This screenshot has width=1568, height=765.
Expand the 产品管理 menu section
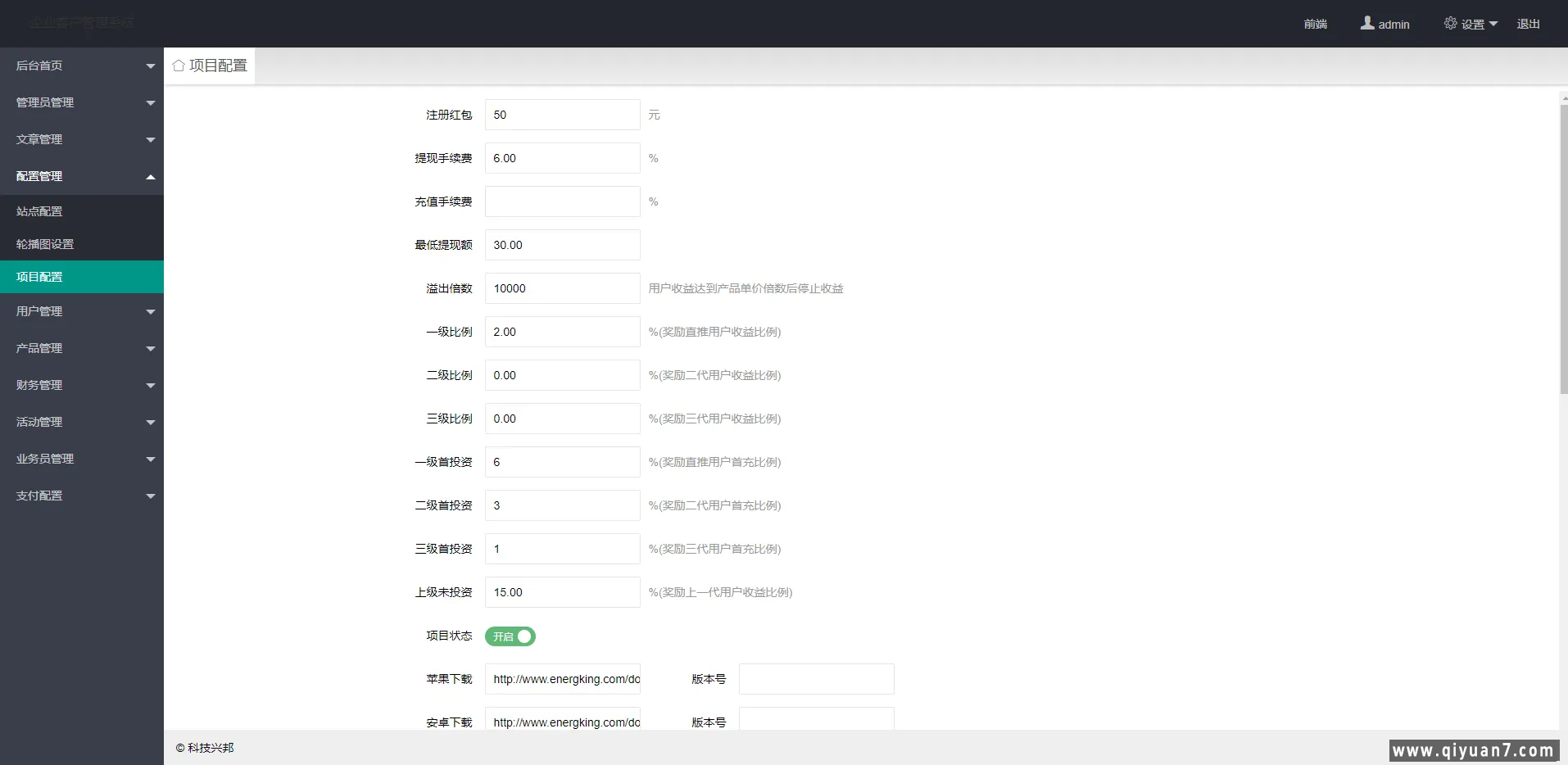(x=81, y=348)
